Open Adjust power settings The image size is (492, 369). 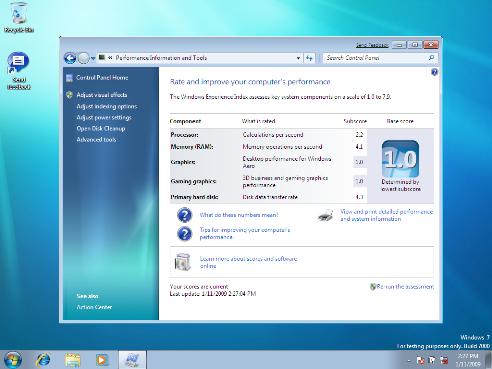(x=104, y=117)
